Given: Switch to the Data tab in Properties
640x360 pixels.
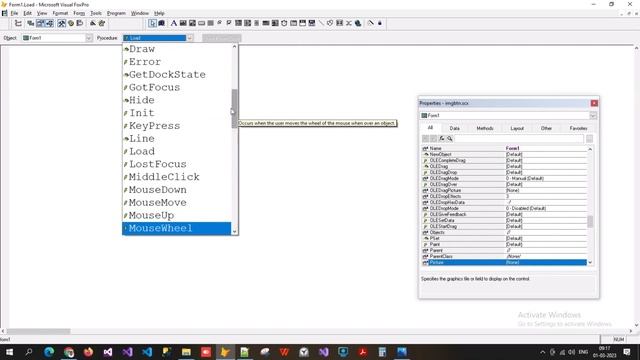Looking at the screenshot, I should coord(454,128).
